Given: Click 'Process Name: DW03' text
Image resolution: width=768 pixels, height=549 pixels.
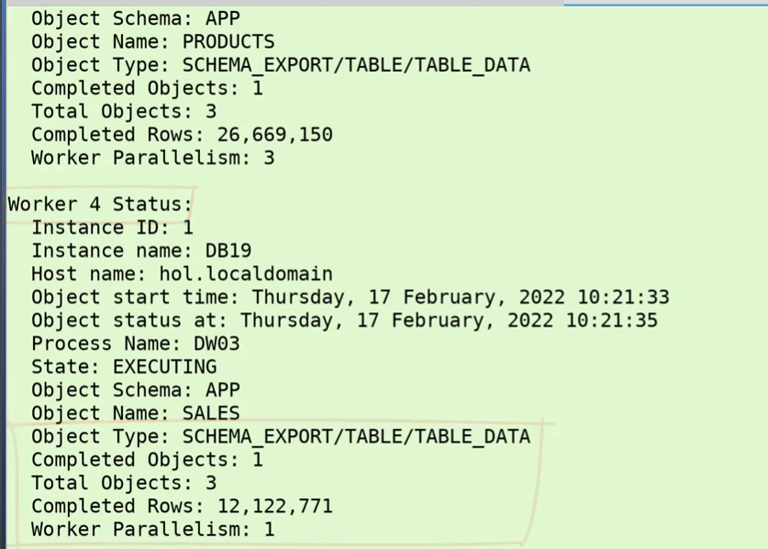Looking at the screenshot, I should tap(136, 344).
